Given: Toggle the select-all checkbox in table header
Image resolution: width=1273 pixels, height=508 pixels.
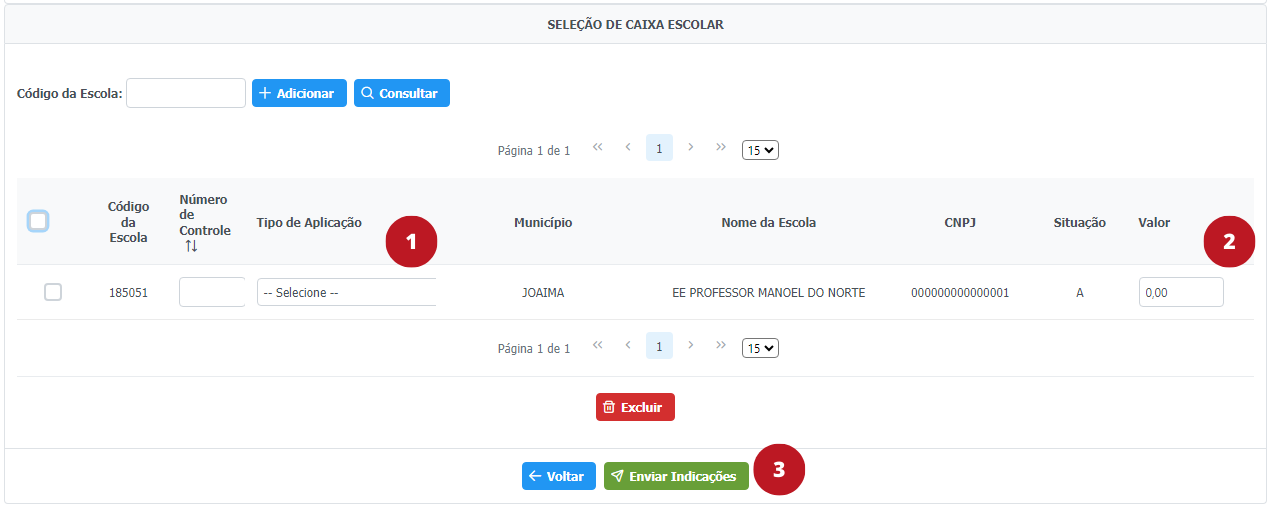Looking at the screenshot, I should coord(38,221).
